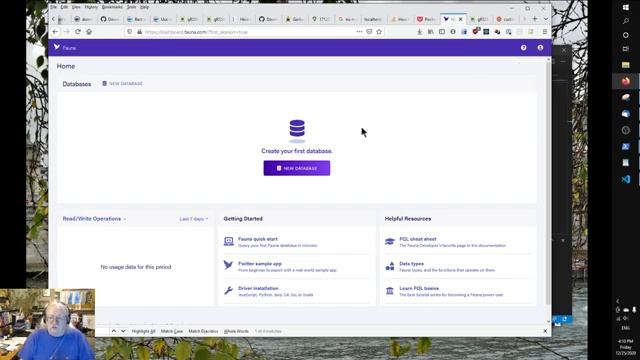Open the library bookshelf icon
The width and height of the screenshot is (640, 360).
[x=431, y=31]
